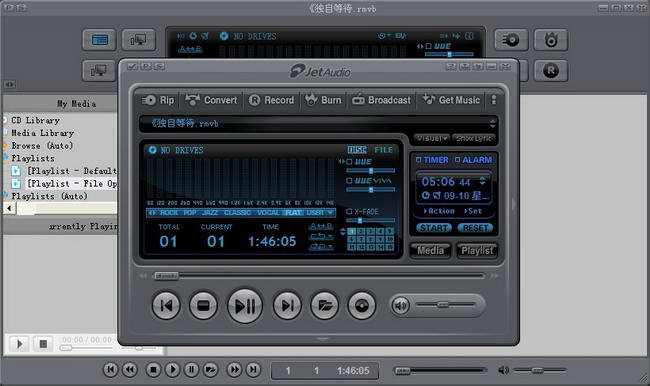Click the blue window layout button in the back window
The height and width of the screenshot is (386, 650).
pos(99,40)
